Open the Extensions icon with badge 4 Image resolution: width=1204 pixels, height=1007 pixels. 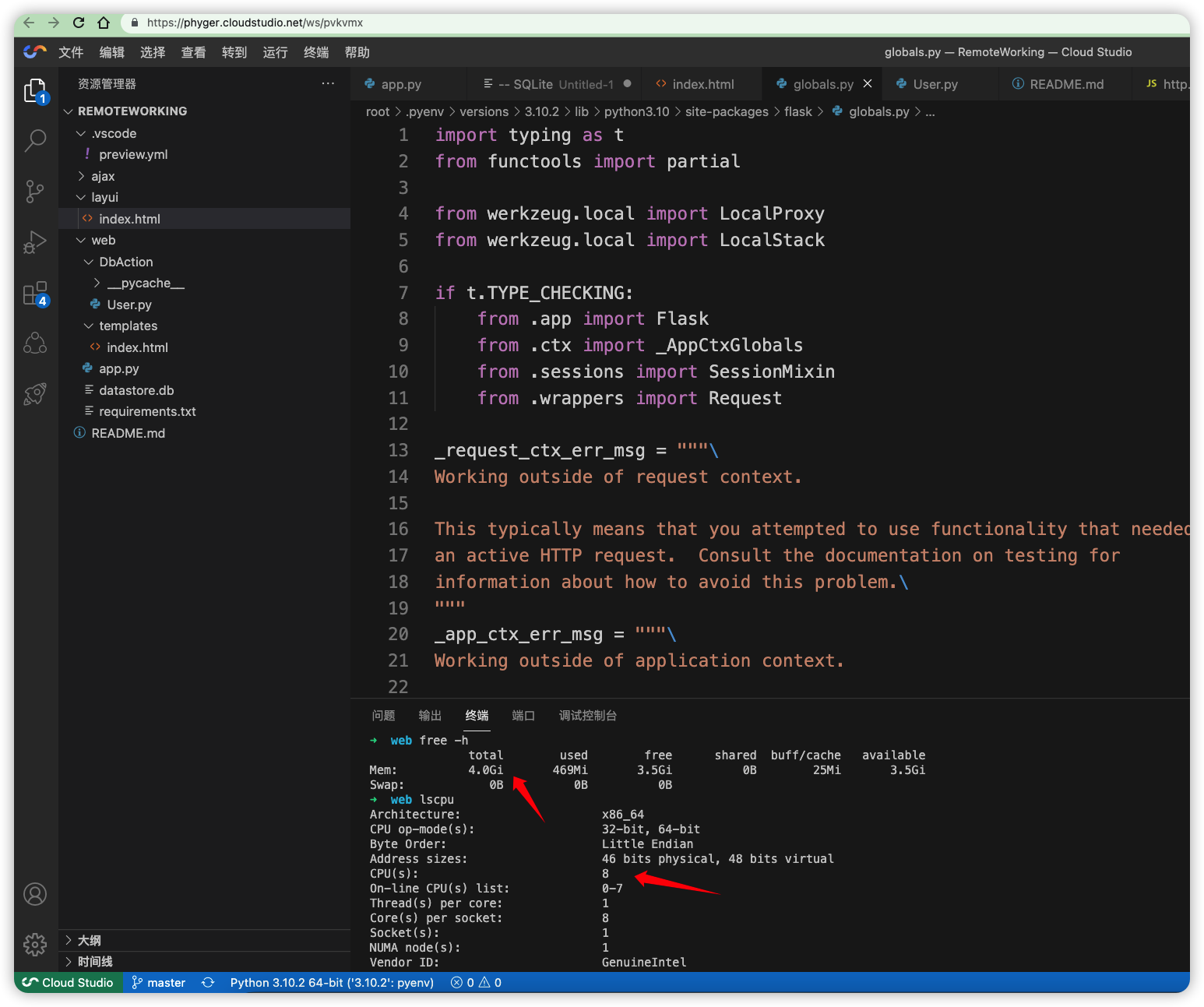coord(35,293)
